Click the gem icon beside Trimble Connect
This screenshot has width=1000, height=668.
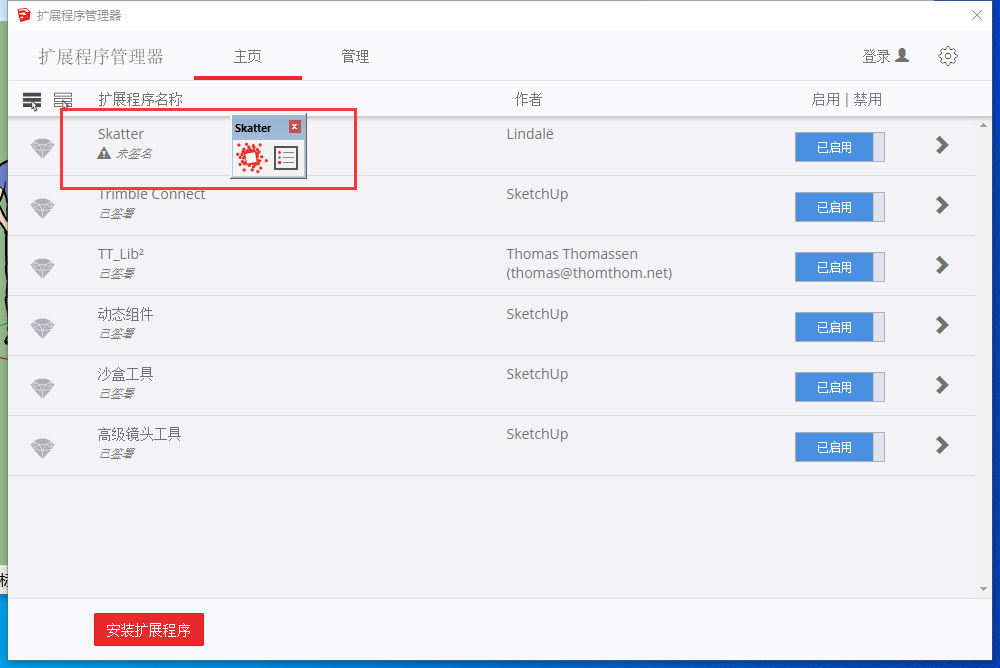[x=43, y=208]
